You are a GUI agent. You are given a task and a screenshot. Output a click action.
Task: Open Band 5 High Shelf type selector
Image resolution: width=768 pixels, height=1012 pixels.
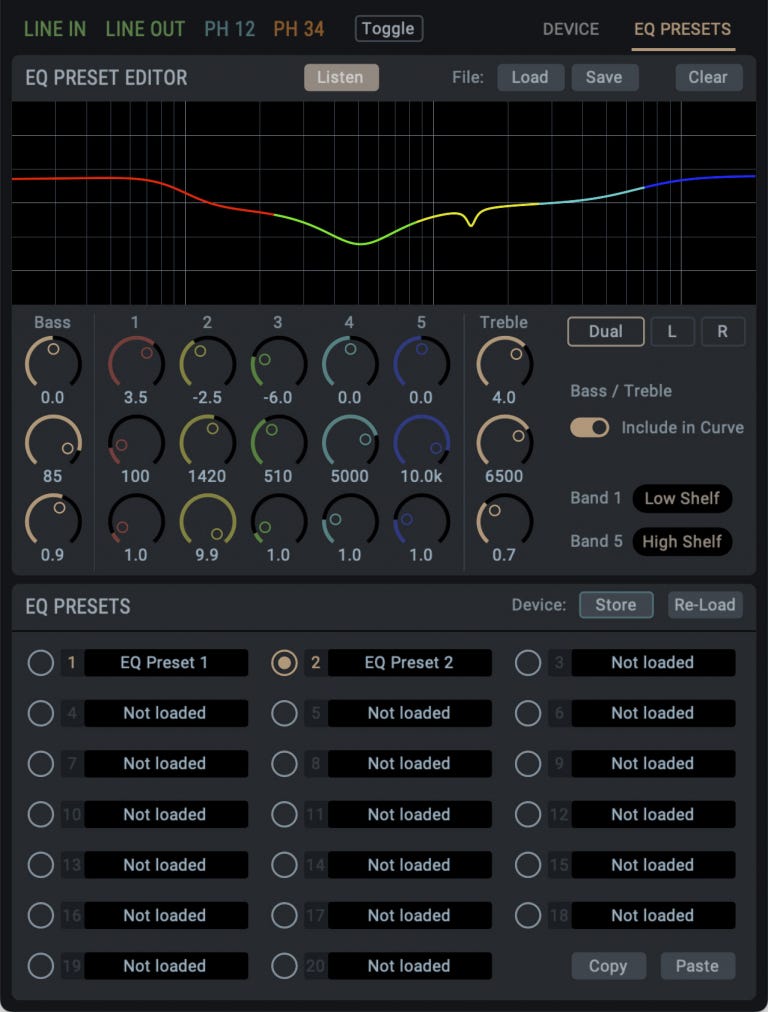pyautogui.click(x=681, y=541)
